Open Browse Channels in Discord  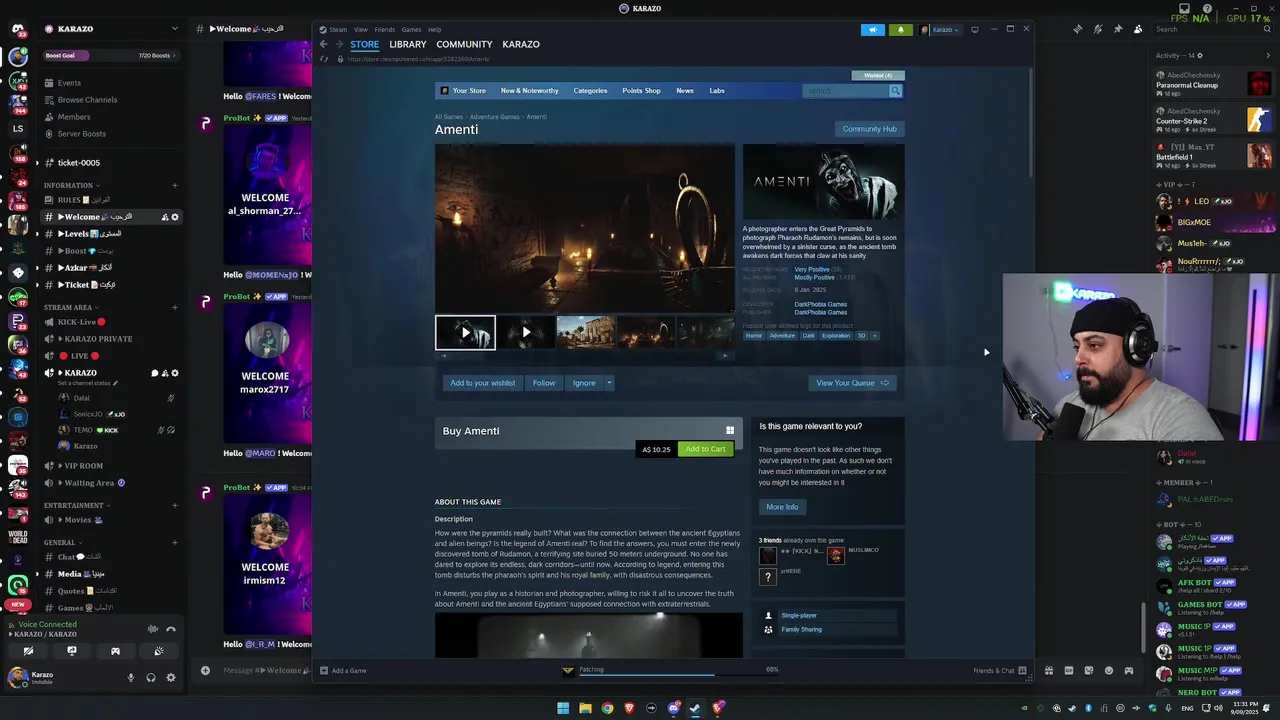point(87,100)
